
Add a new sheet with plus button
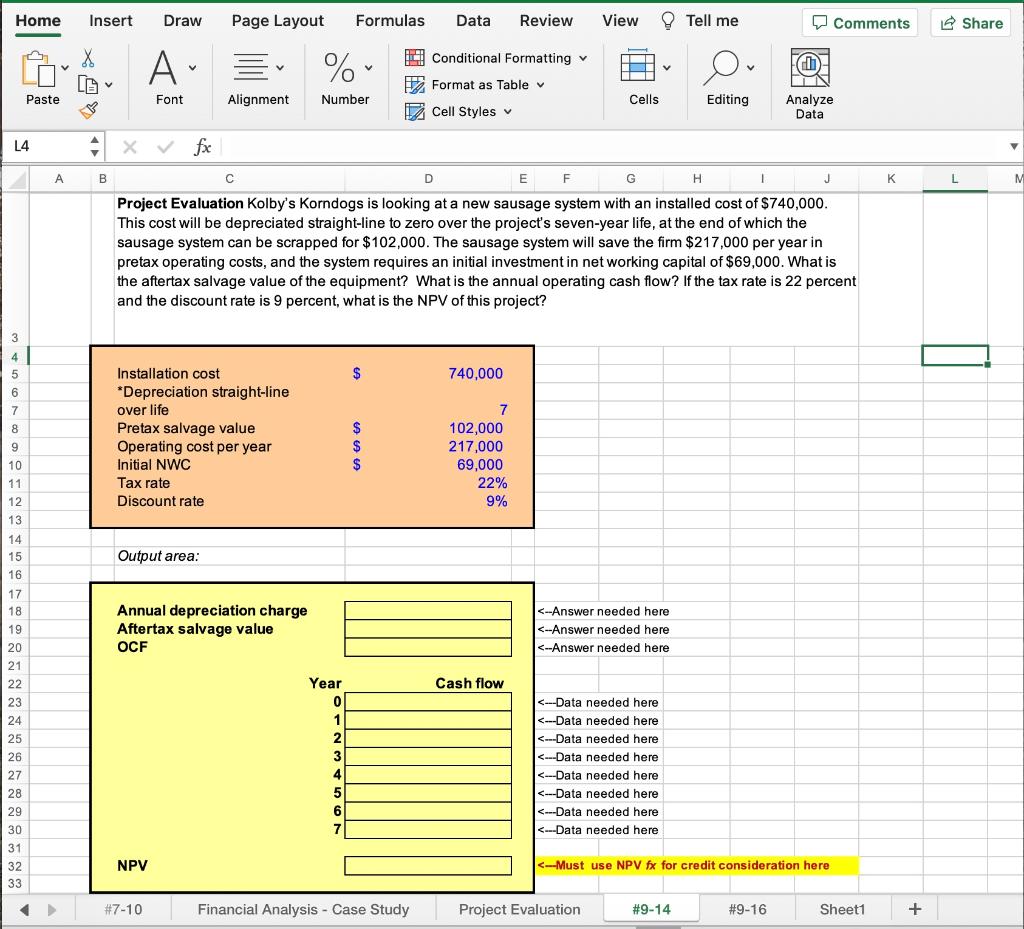click(912, 909)
